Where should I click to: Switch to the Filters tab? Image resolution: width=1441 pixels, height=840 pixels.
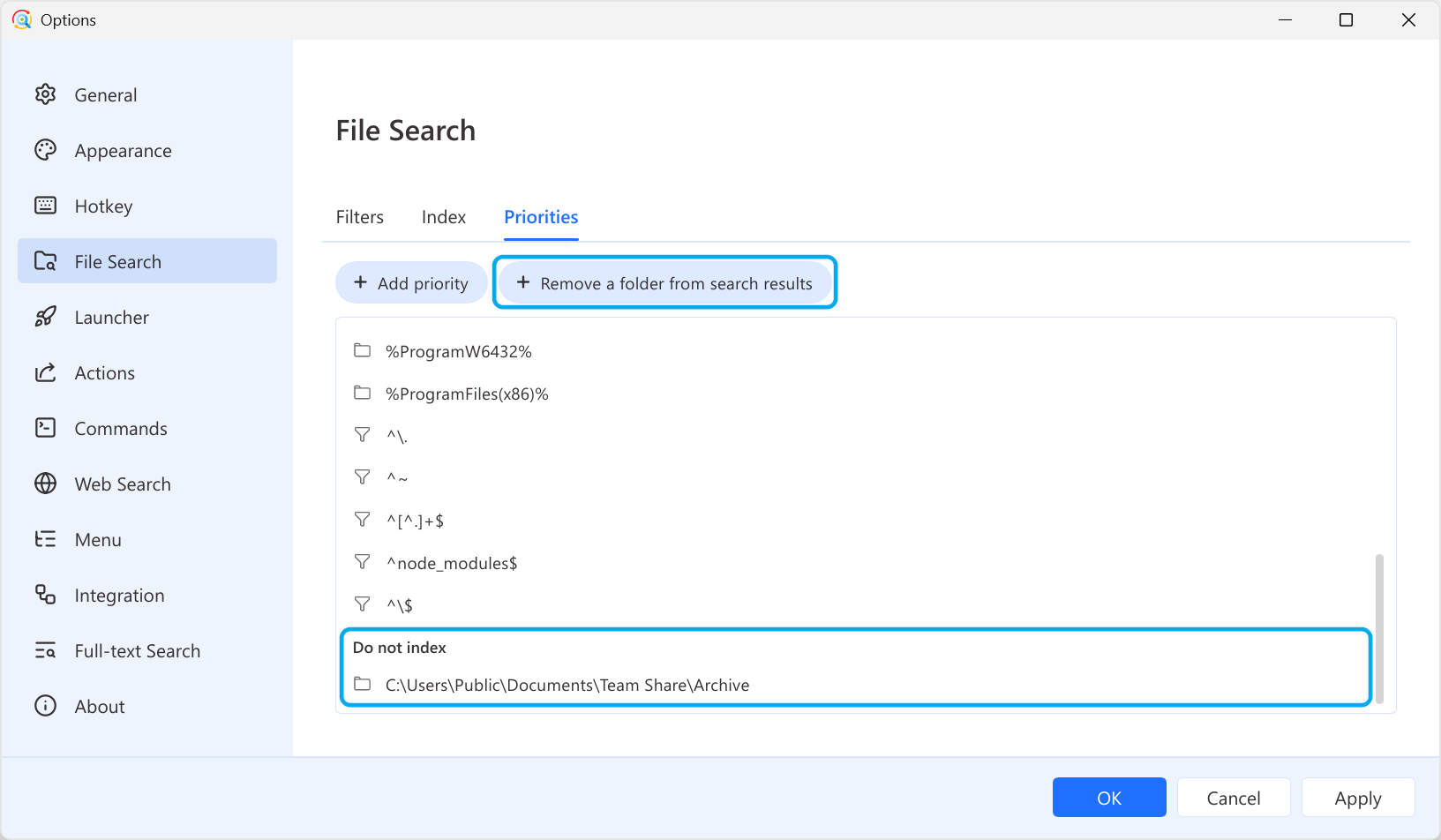[x=360, y=217]
